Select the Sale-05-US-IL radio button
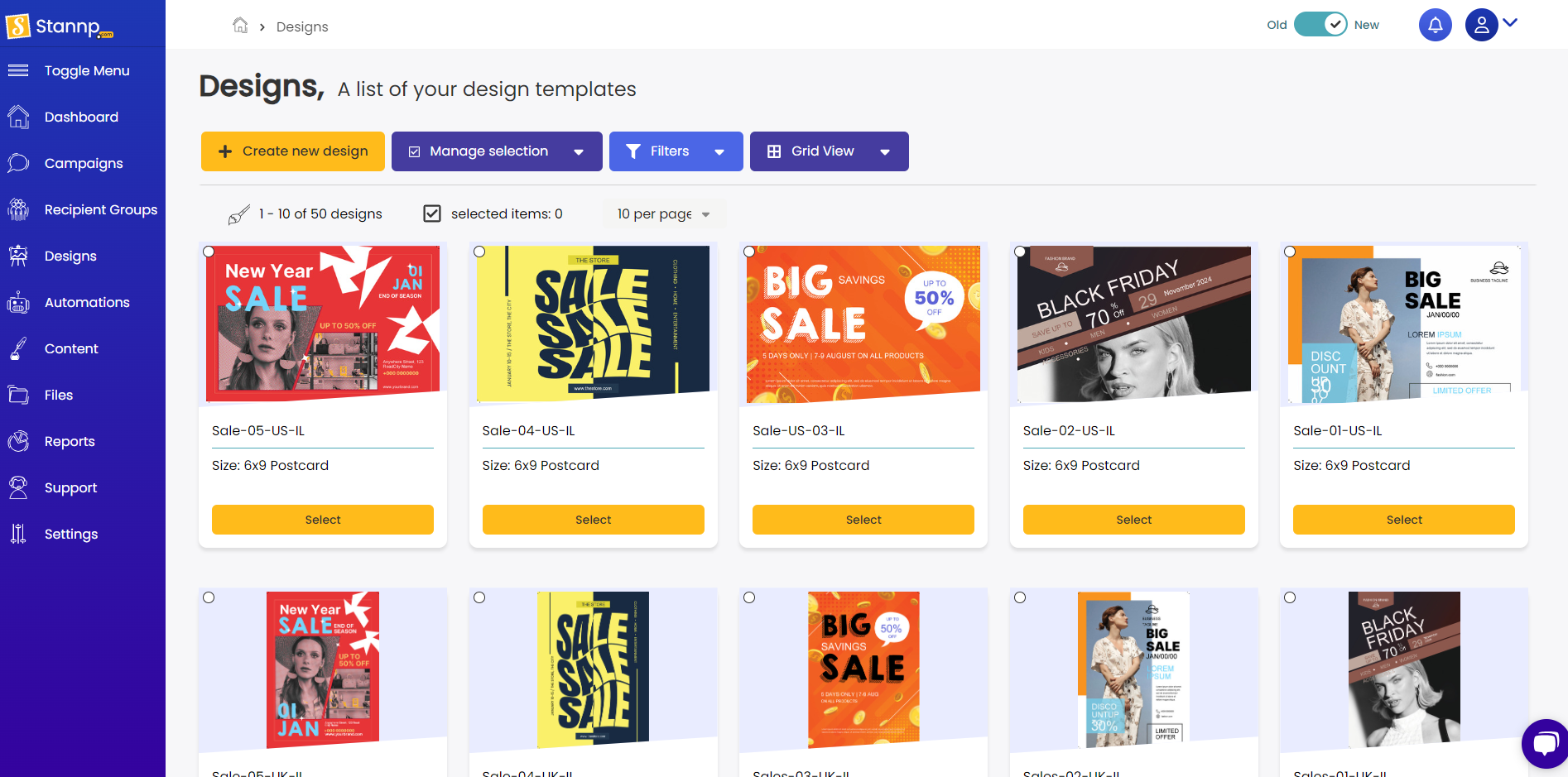The image size is (1568, 777). [x=209, y=252]
